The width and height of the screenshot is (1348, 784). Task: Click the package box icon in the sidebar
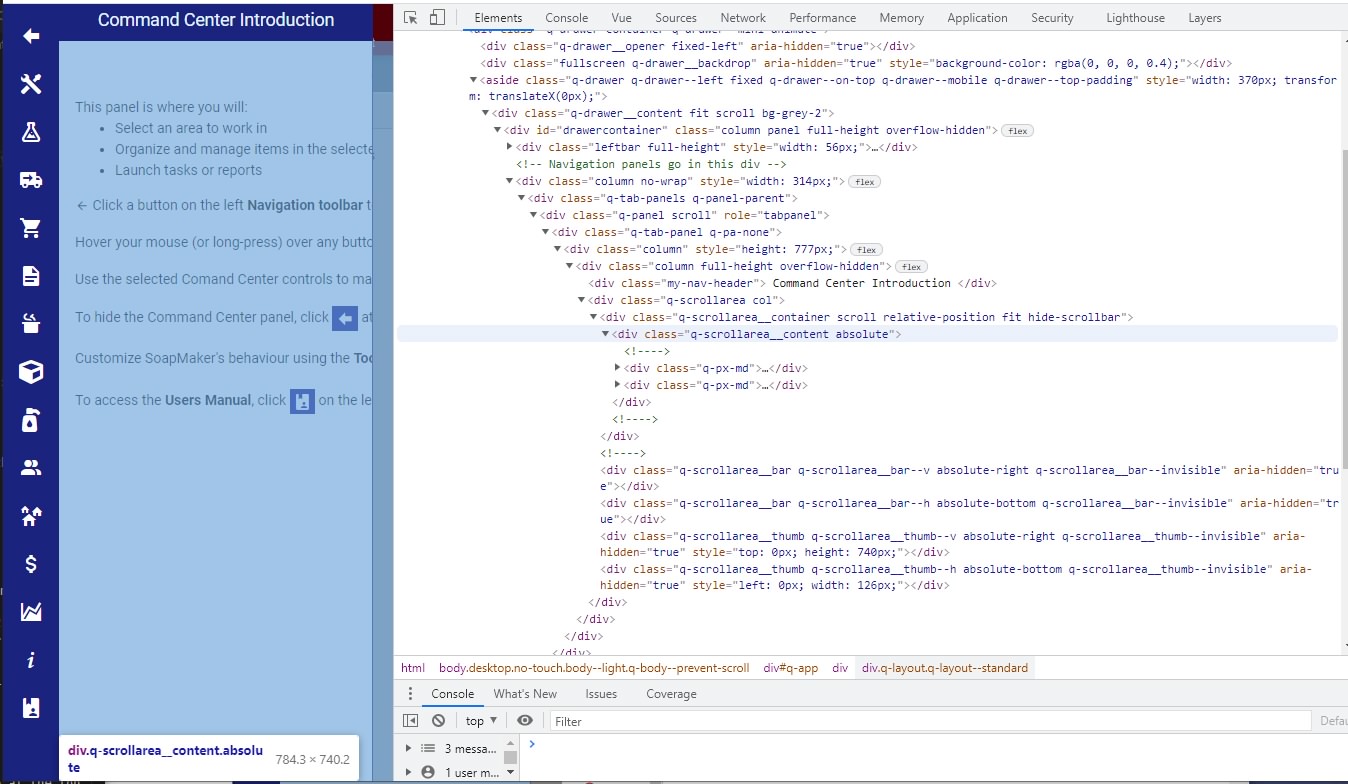pos(31,371)
